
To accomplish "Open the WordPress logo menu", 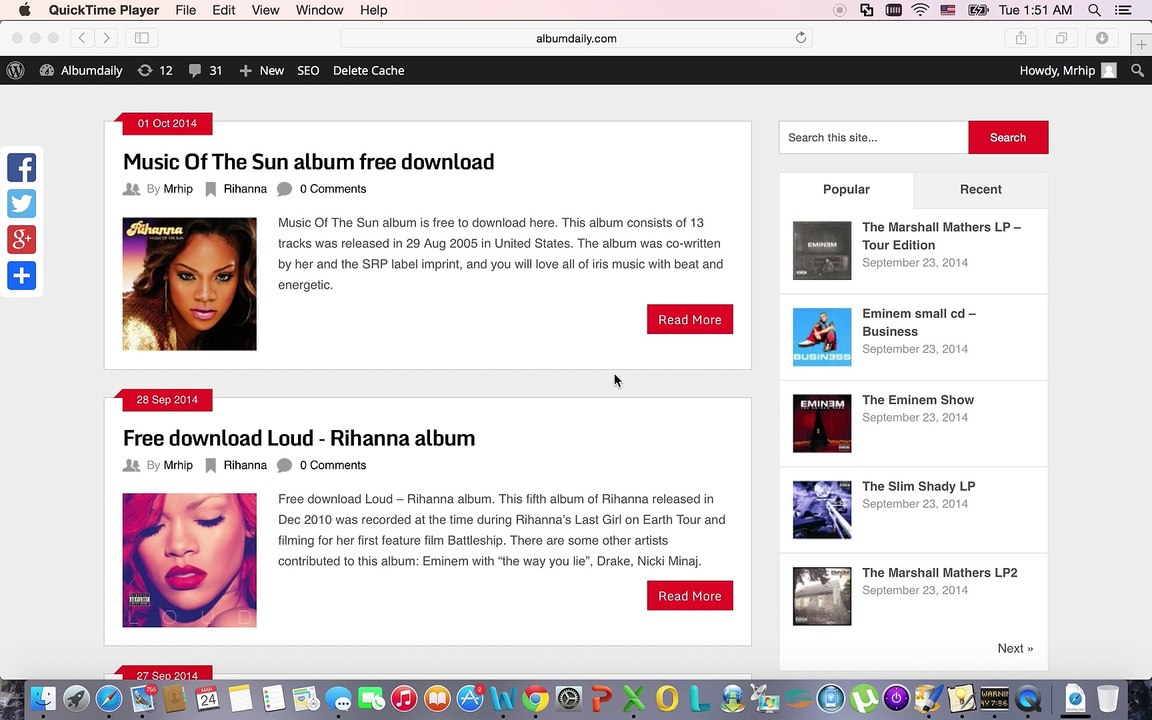I will (x=15, y=71).
